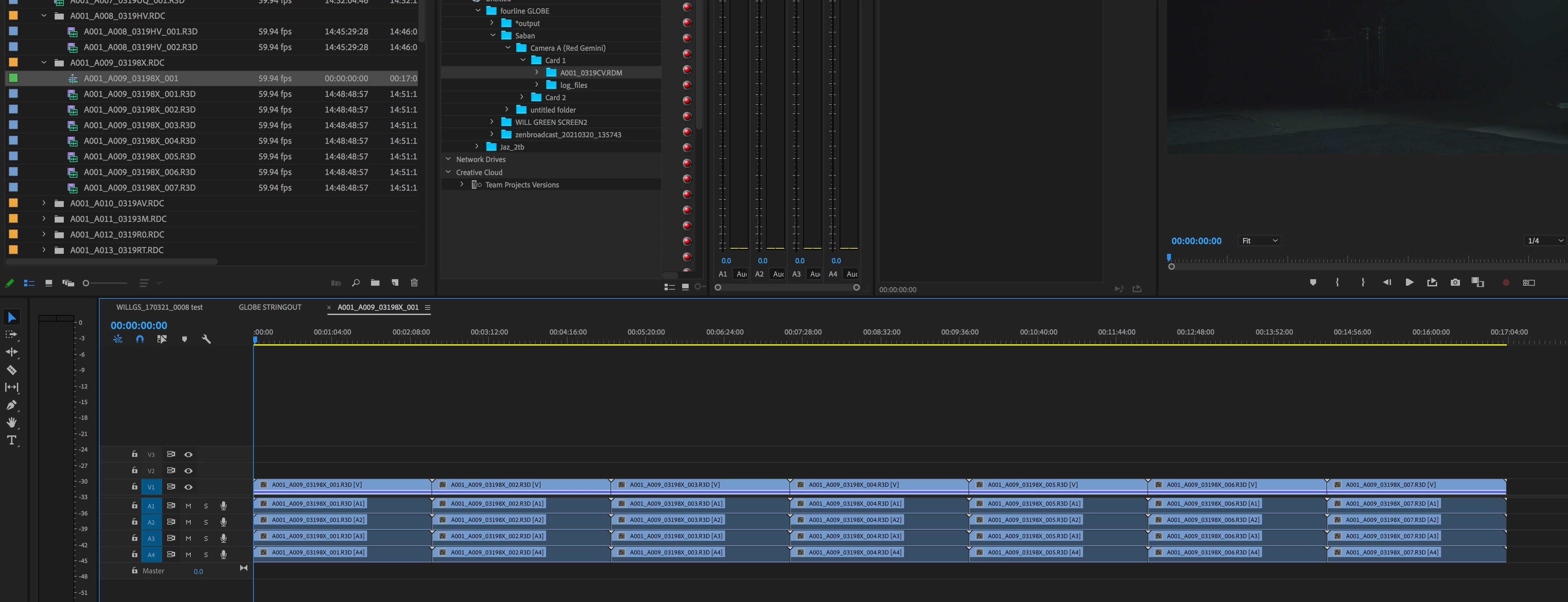Screen dimensions: 1568x602
Task: Click the project panel thumbnail zoom slider
Action: (x=87, y=283)
